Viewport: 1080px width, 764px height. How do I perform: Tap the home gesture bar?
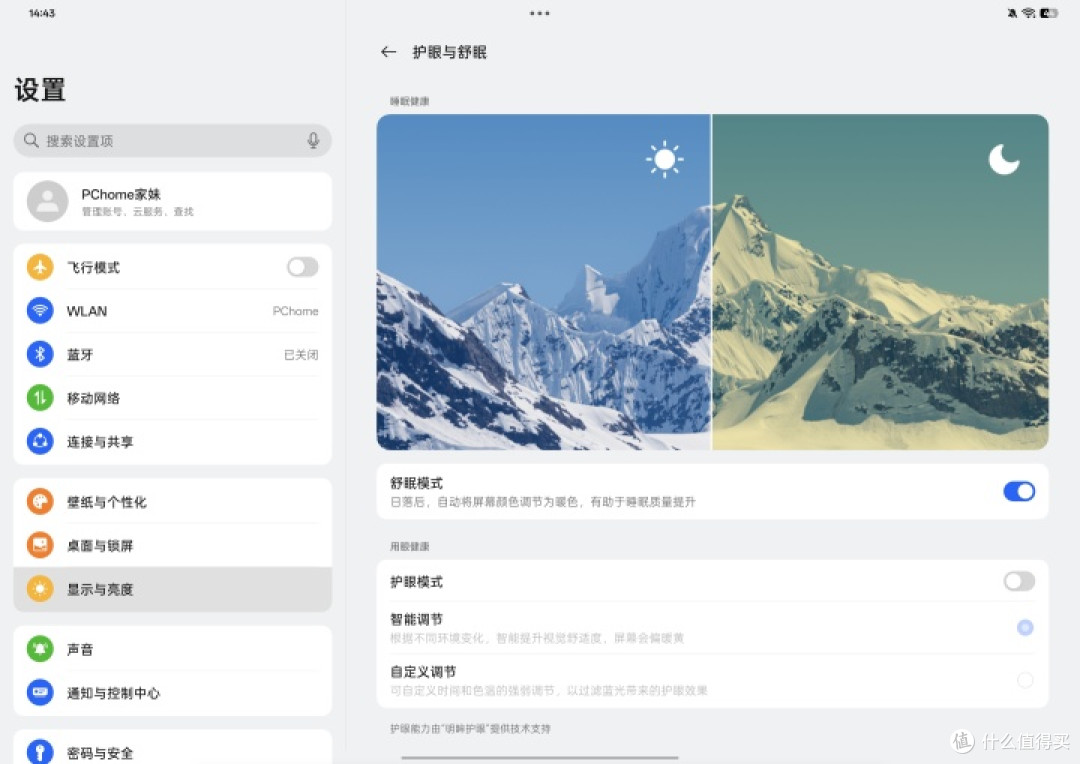539,757
